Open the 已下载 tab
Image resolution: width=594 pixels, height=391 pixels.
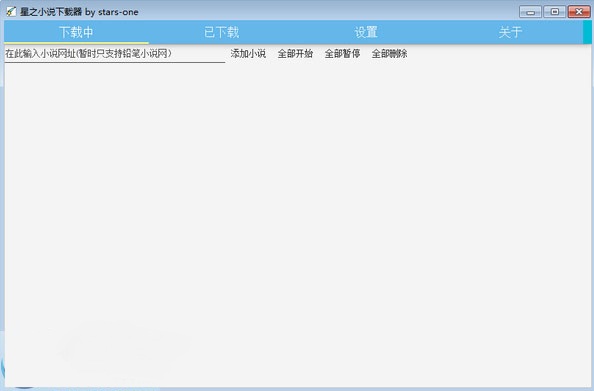tap(221, 32)
